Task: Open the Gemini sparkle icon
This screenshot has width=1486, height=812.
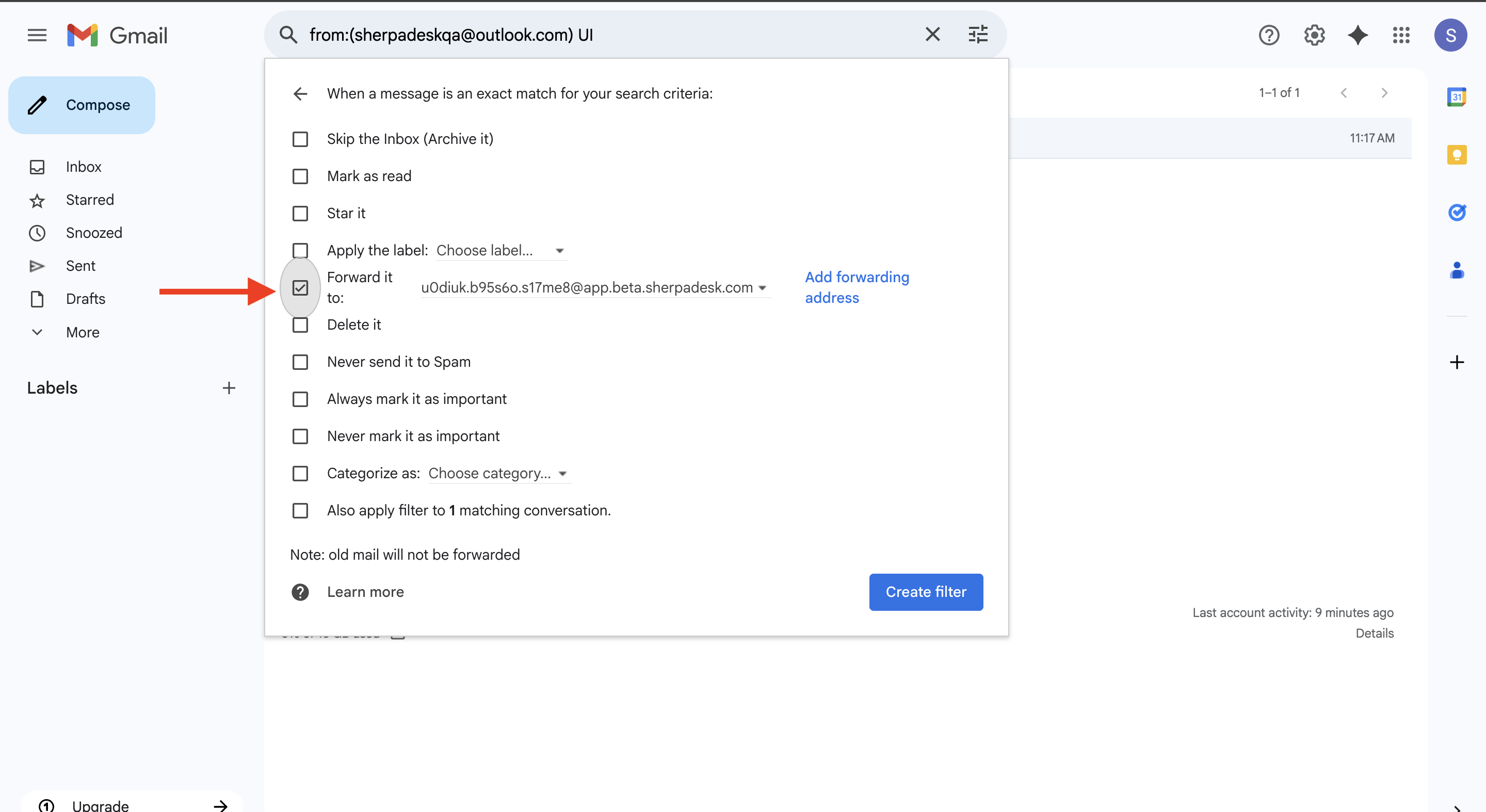Action: [1358, 35]
